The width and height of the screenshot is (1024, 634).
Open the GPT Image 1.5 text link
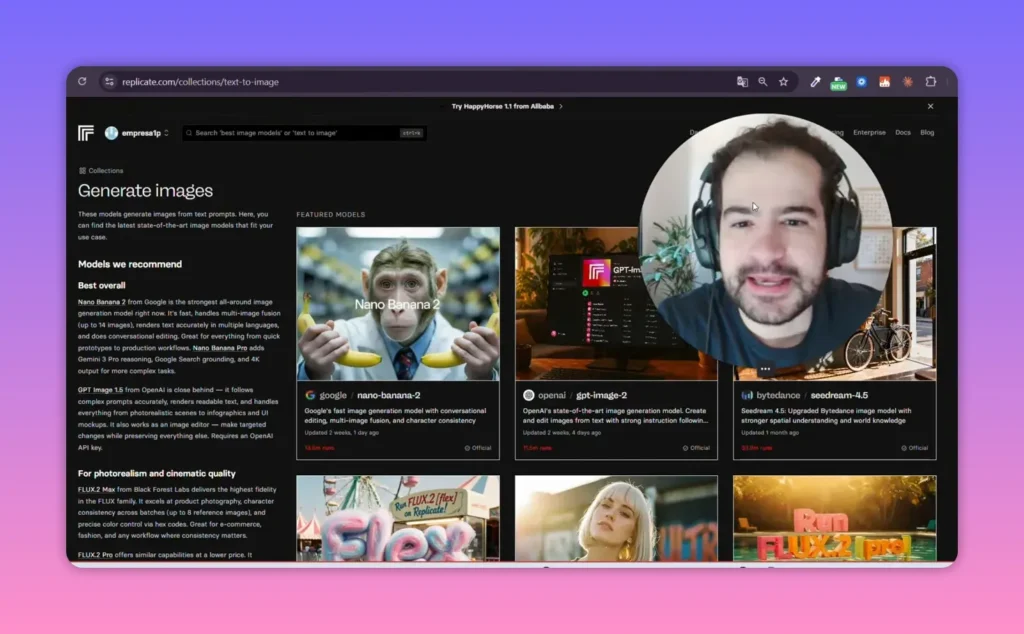pos(100,390)
